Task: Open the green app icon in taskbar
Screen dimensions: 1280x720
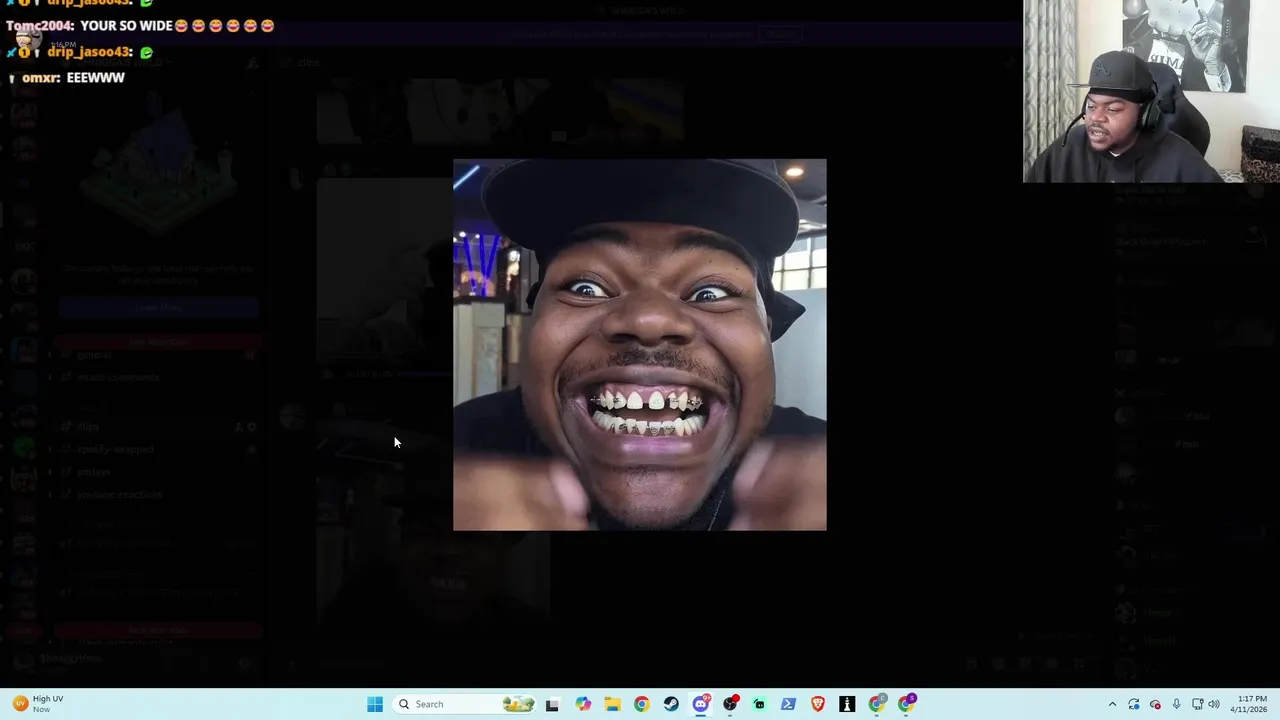Action: [x=759, y=704]
